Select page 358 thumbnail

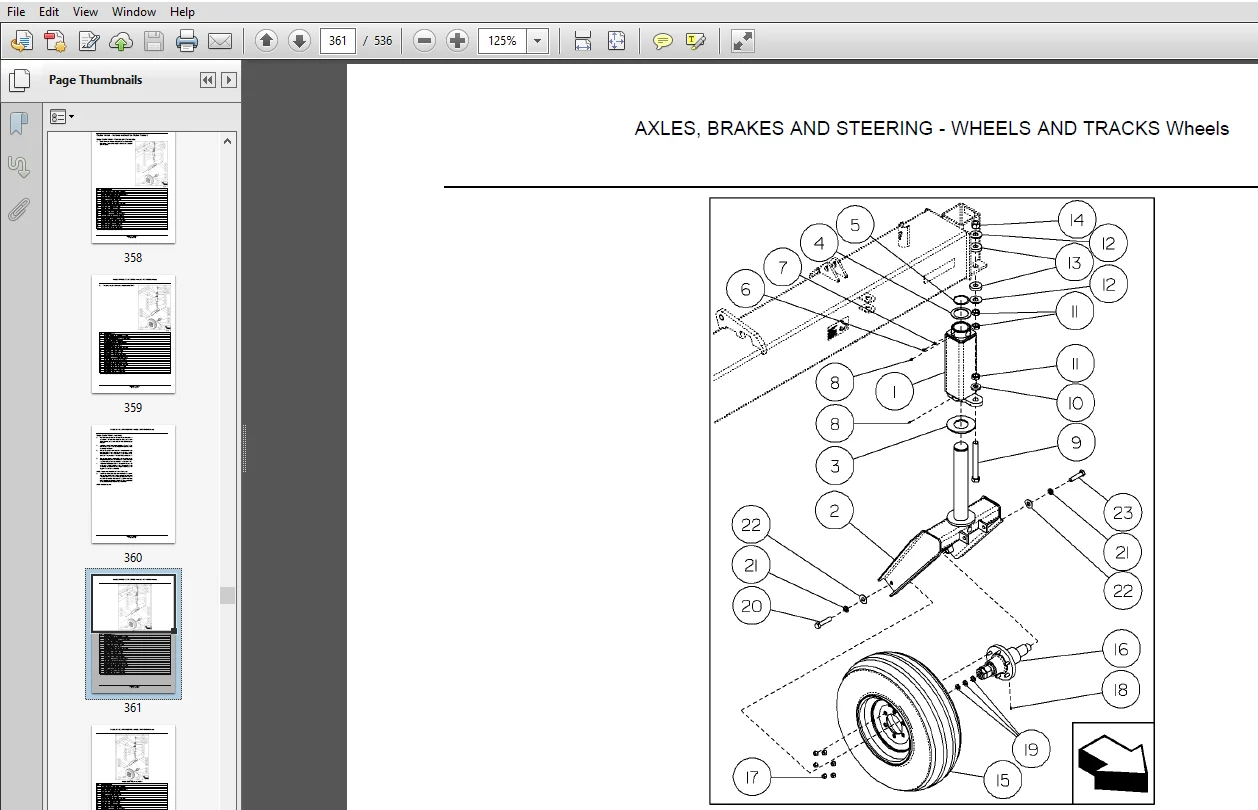[133, 187]
